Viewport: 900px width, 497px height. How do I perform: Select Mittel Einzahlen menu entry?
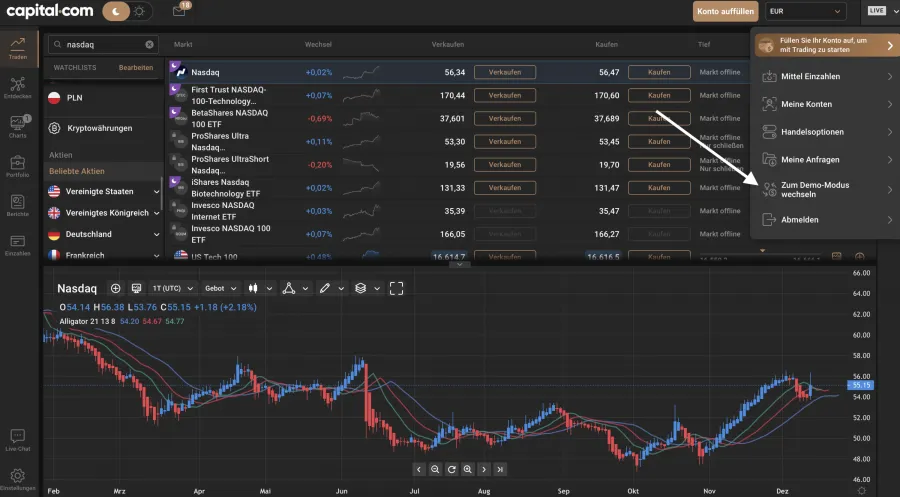pyautogui.click(x=827, y=76)
